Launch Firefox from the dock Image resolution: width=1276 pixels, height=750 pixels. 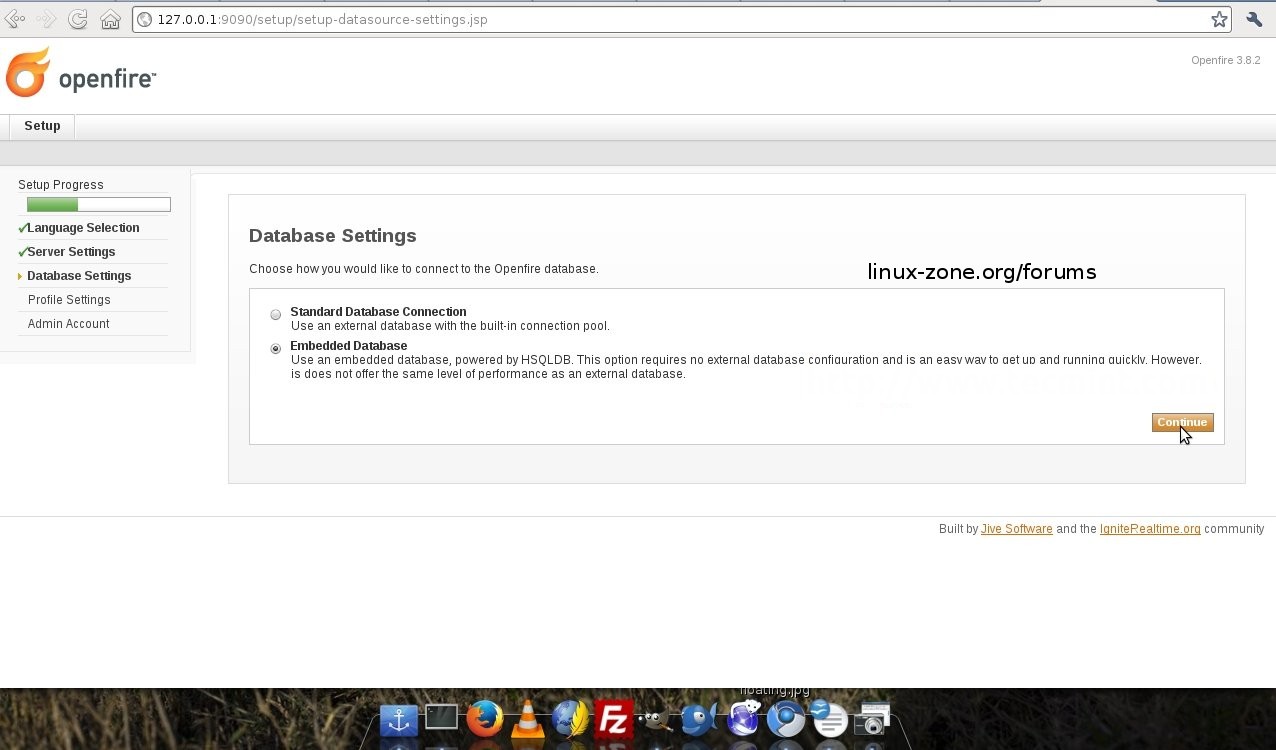point(485,718)
